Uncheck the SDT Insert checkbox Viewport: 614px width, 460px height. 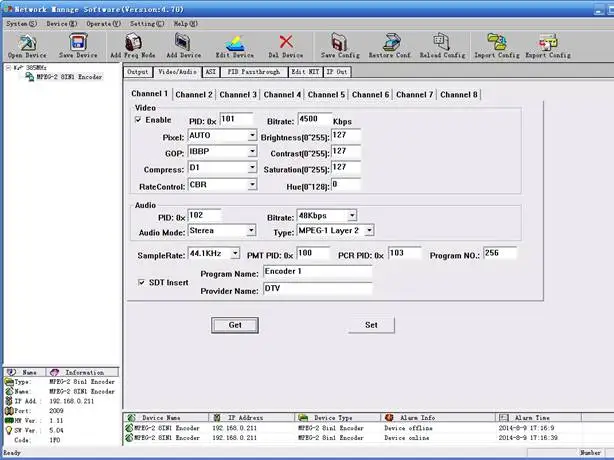[x=141, y=282]
